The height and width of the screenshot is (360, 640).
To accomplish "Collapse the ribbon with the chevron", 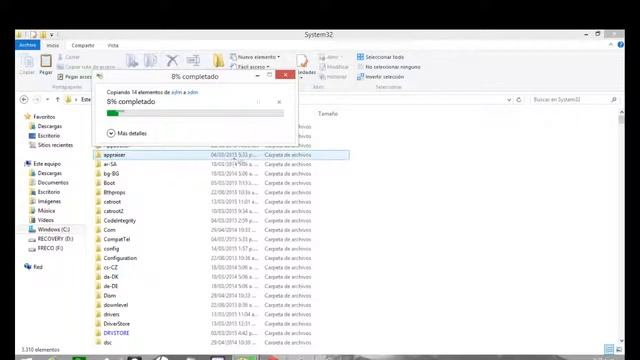I will [611, 45].
